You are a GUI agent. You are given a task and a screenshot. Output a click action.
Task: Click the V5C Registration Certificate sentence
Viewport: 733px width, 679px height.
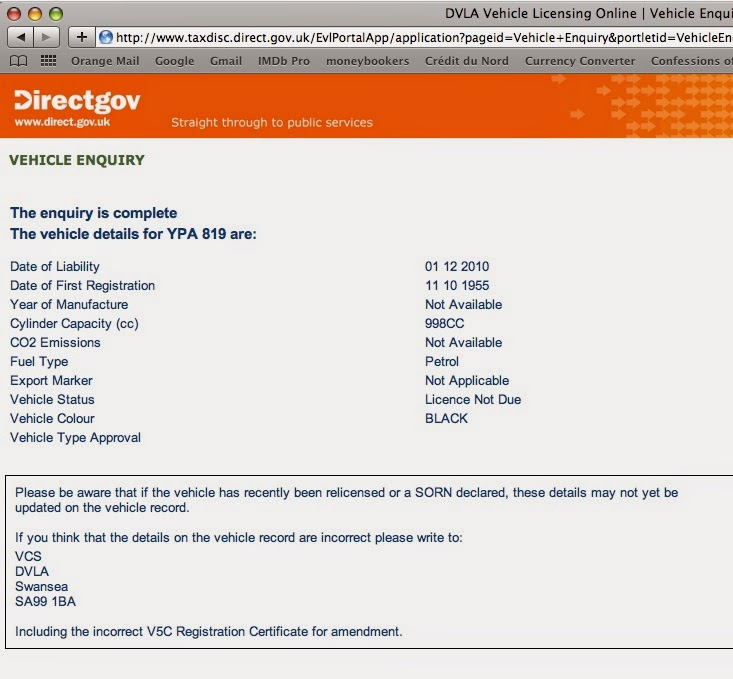pyautogui.click(x=208, y=632)
